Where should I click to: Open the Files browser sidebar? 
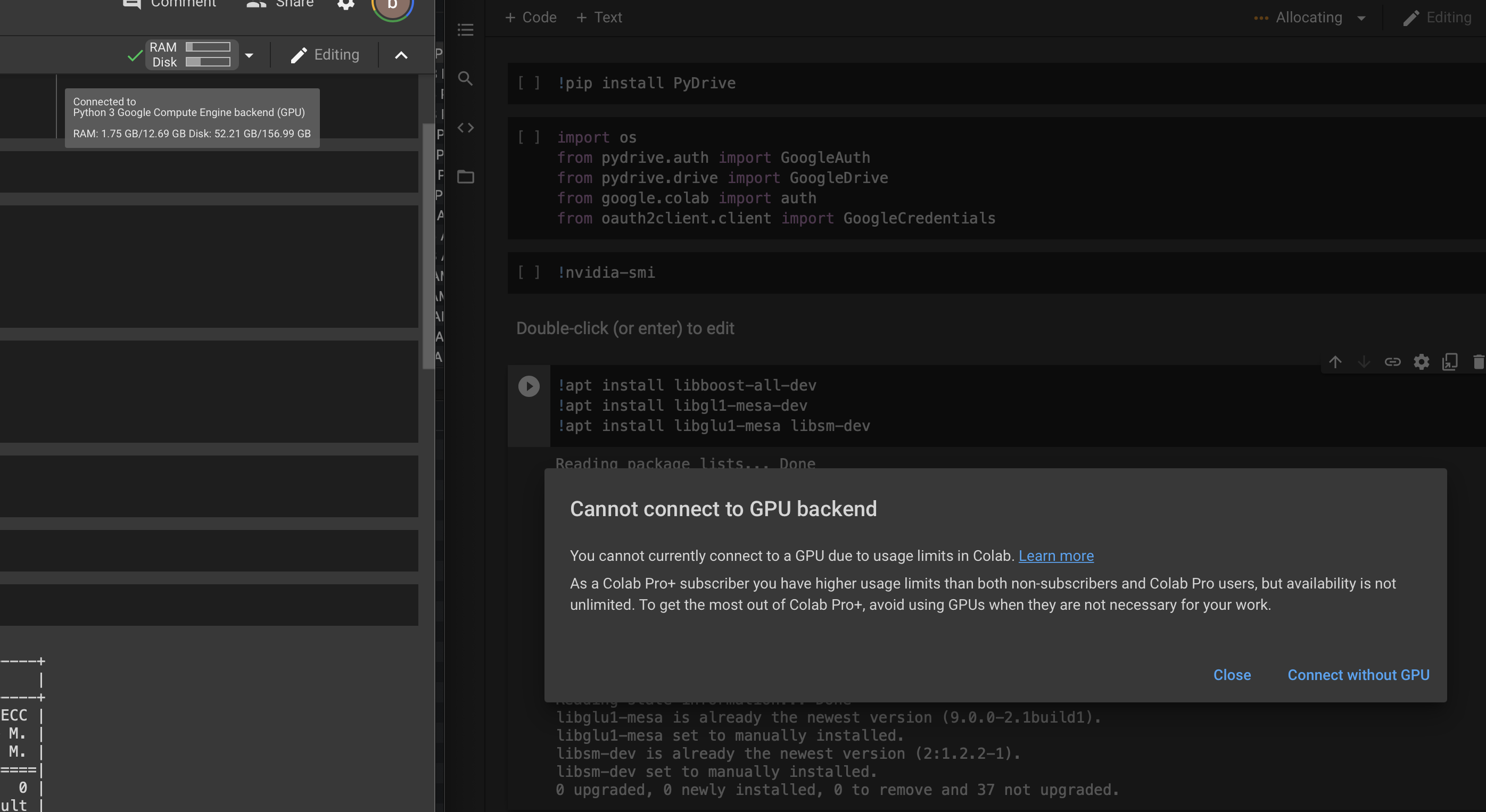(466, 177)
